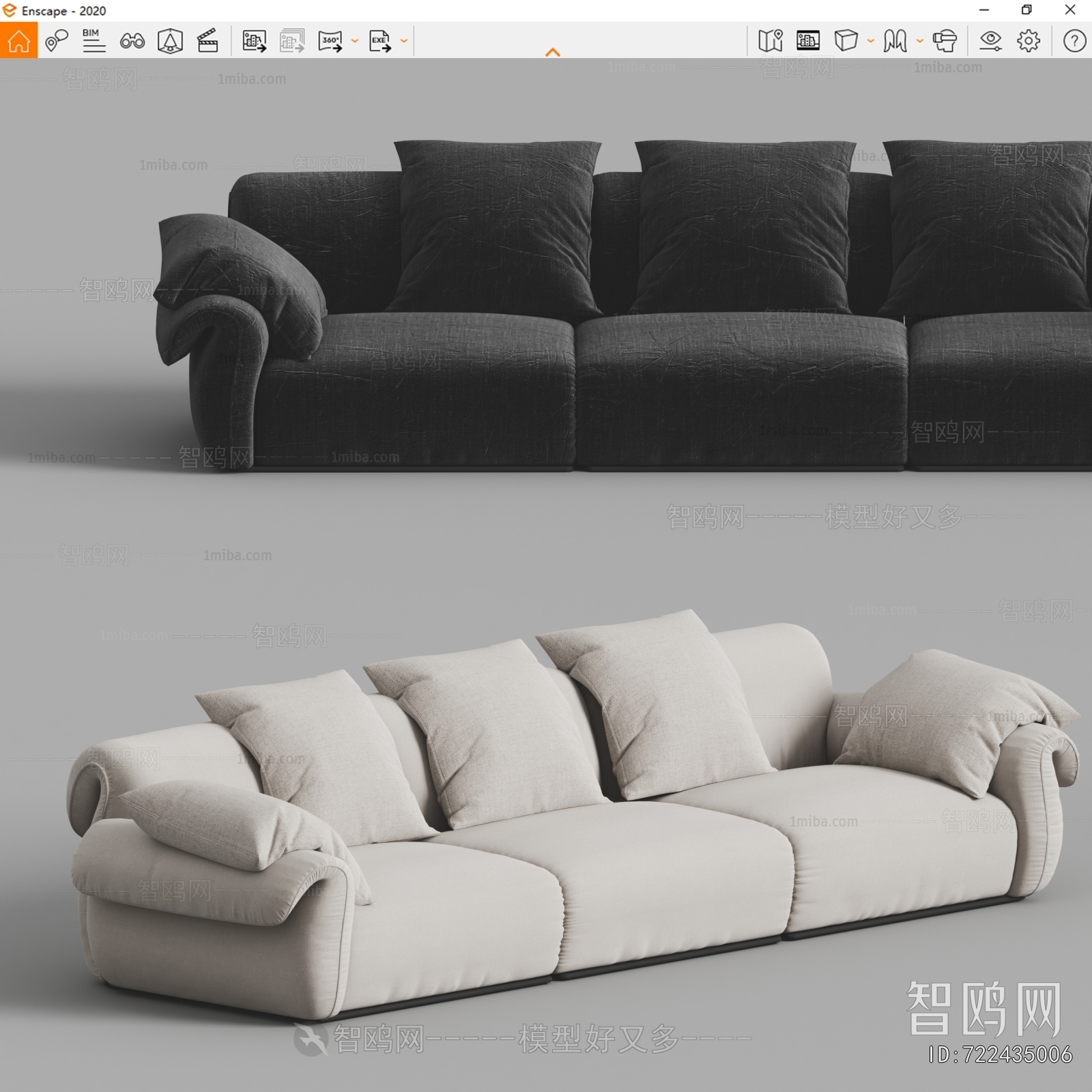
Task: Toggle synchronized safe frame camera icon
Action: (x=170, y=41)
